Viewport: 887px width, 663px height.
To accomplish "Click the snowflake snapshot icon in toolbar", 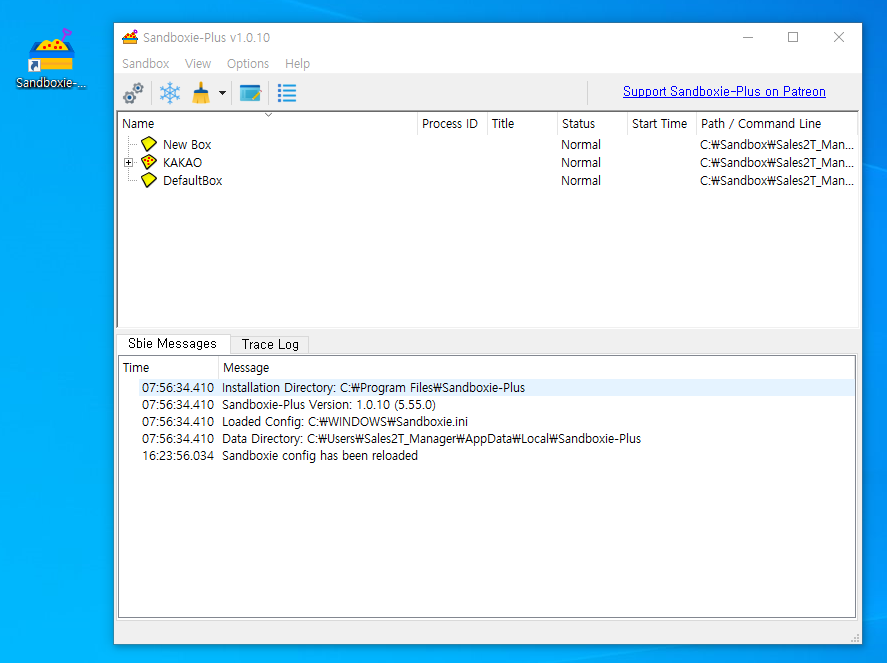I will [170, 93].
